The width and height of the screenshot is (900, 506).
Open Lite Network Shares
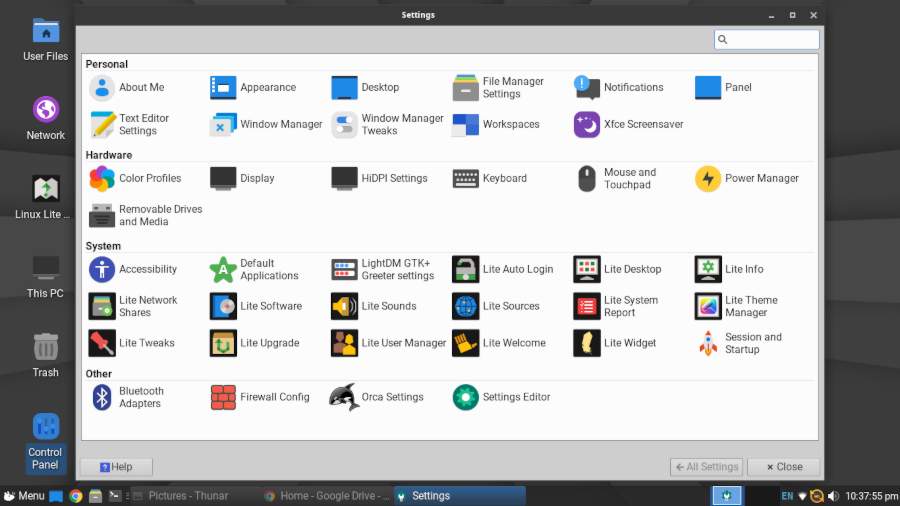(x=133, y=306)
